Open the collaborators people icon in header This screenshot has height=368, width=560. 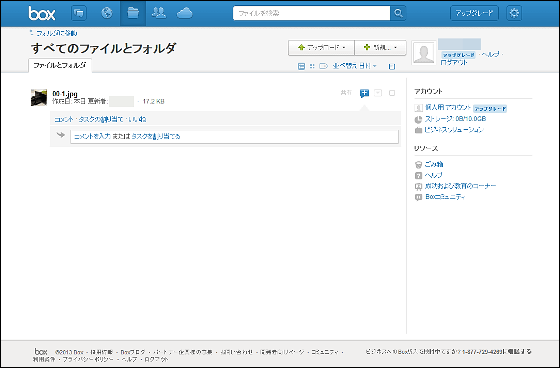coord(159,13)
